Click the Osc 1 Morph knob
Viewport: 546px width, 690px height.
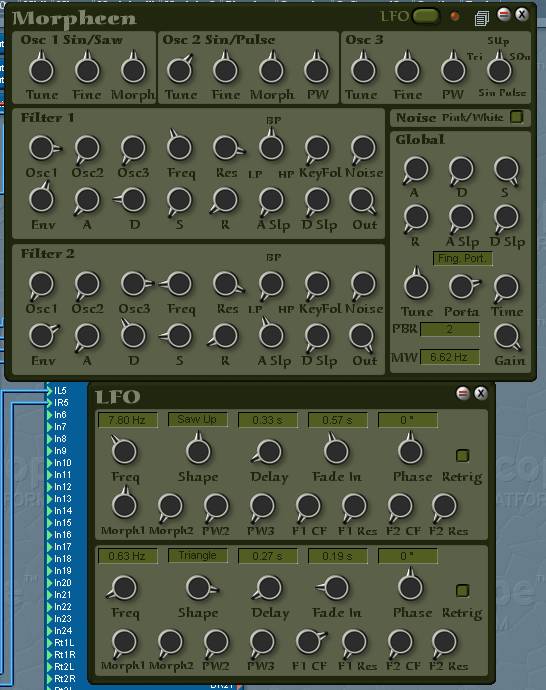coord(133,70)
